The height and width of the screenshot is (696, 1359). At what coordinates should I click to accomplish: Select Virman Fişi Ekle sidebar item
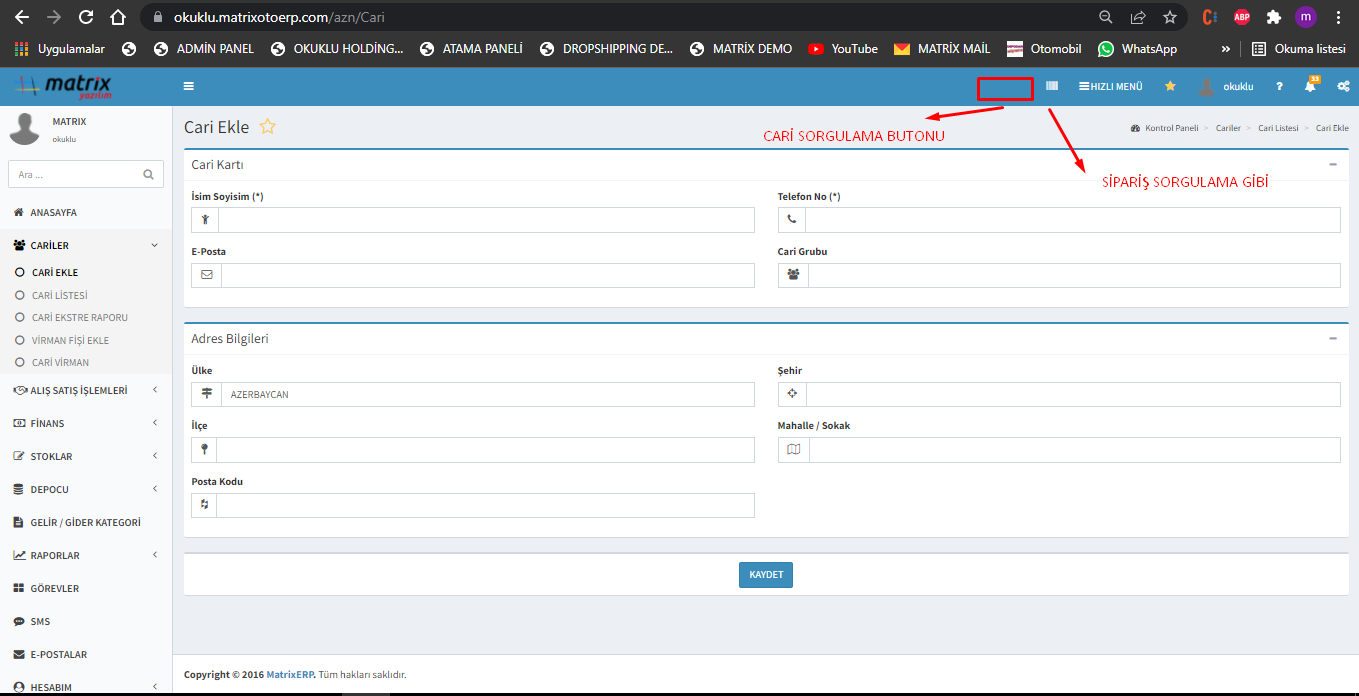[70, 340]
